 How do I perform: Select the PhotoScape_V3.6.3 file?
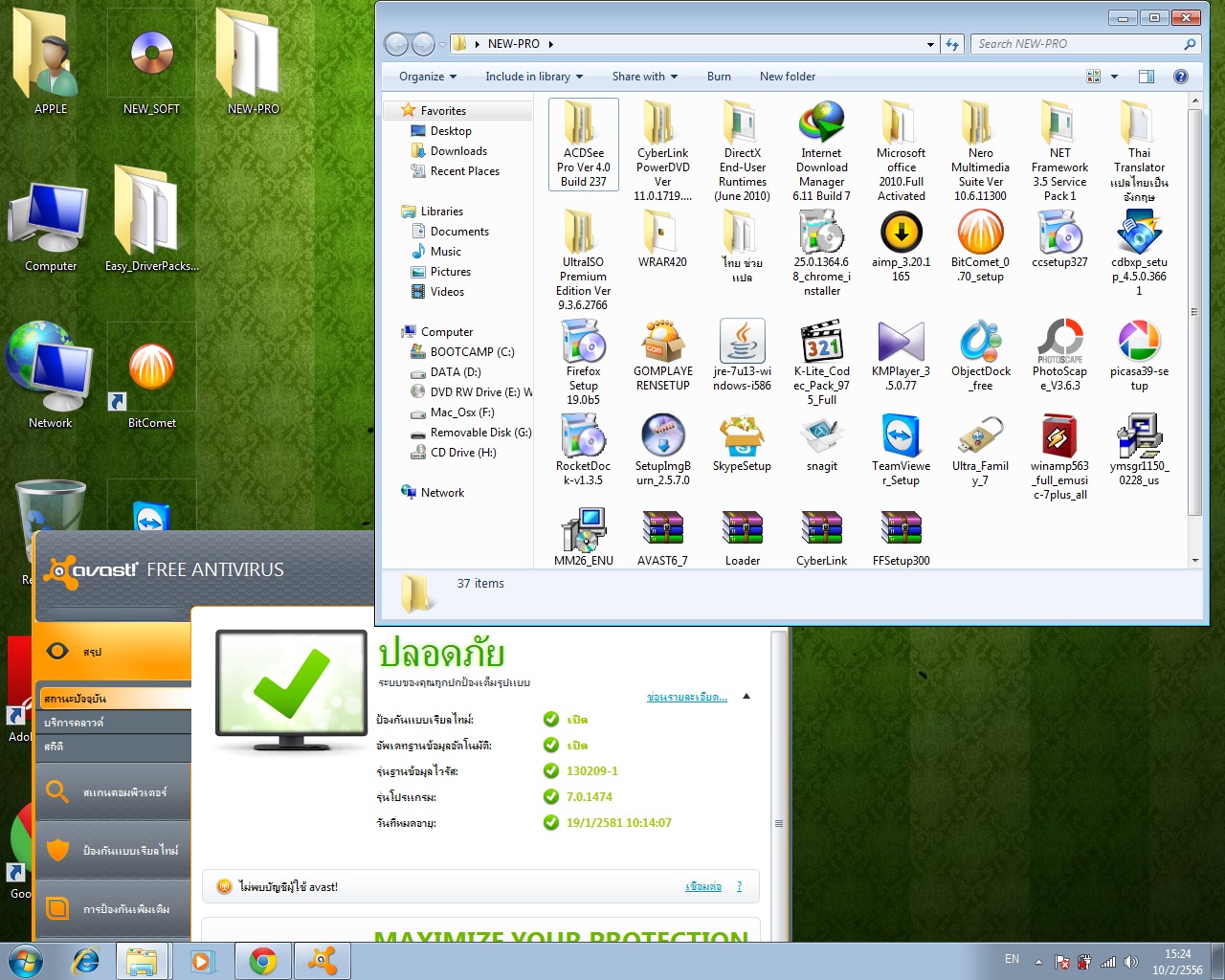[x=1060, y=355]
